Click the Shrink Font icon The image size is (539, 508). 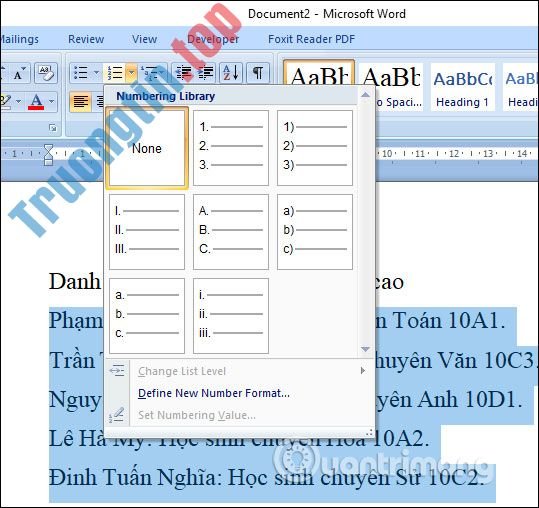19,74
